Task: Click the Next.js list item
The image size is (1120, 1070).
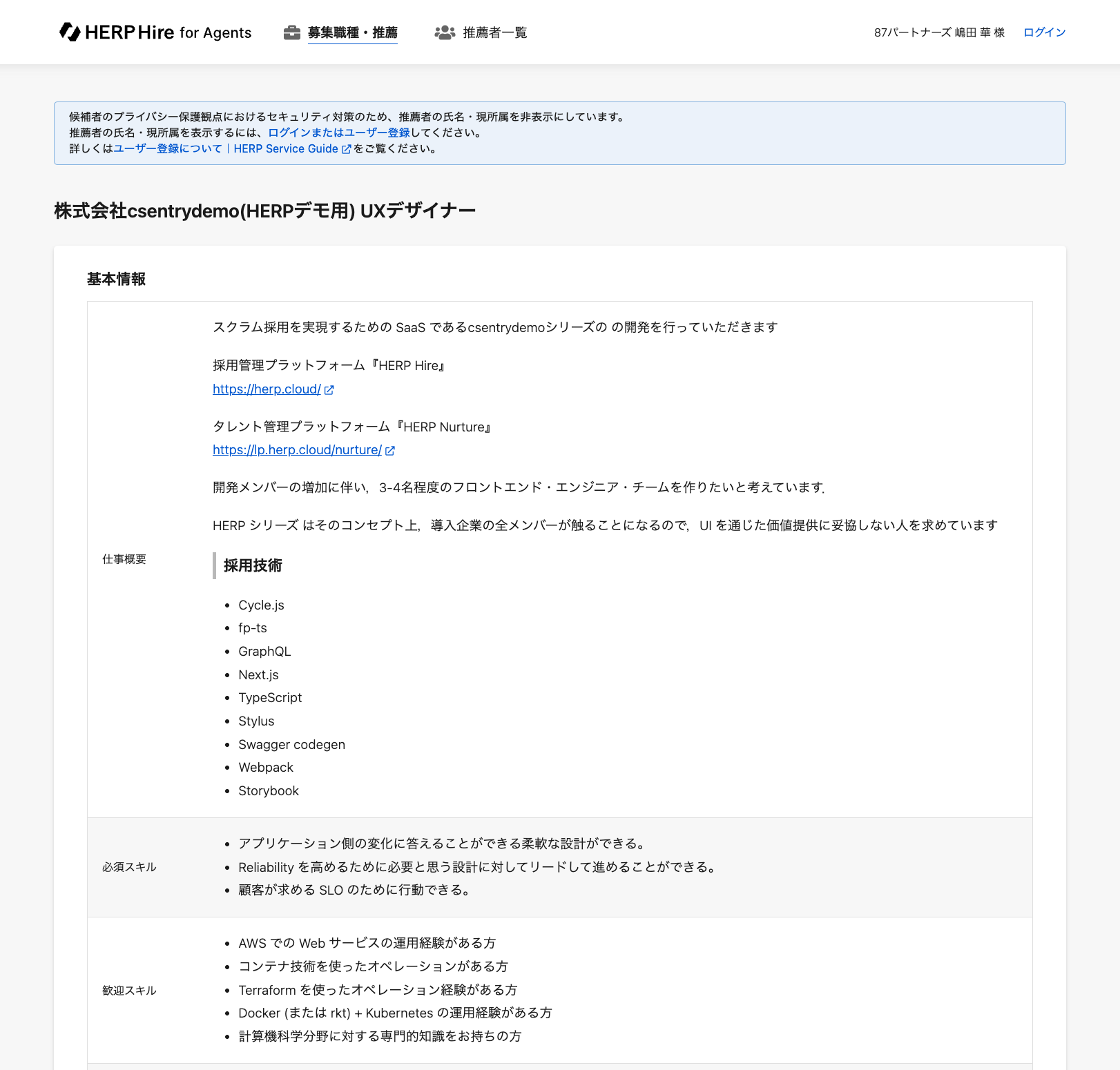Action: coord(258,675)
